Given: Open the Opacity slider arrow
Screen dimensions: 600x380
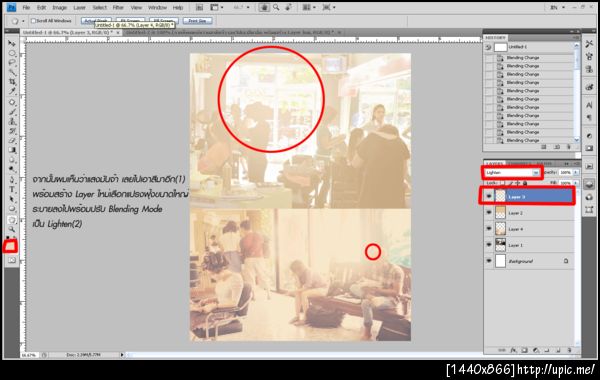Looking at the screenshot, I should pos(575,173).
